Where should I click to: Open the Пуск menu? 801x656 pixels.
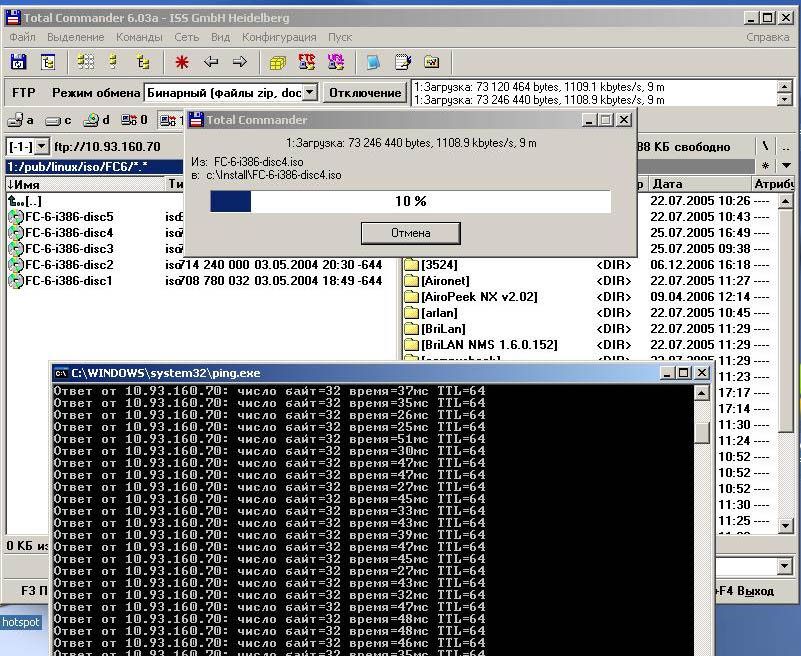340,37
